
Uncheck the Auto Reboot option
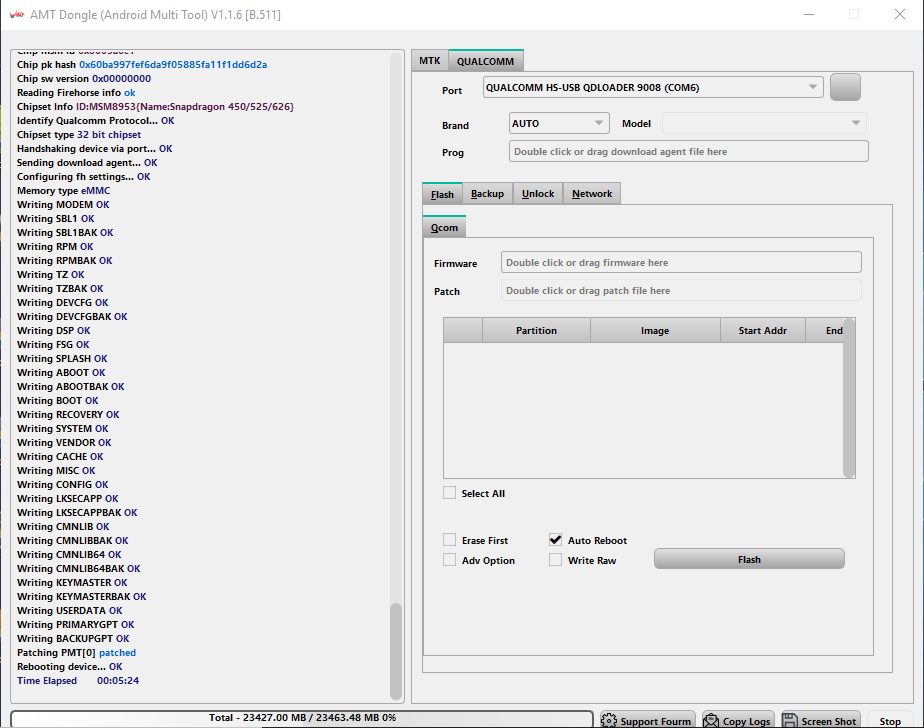pyautogui.click(x=556, y=540)
